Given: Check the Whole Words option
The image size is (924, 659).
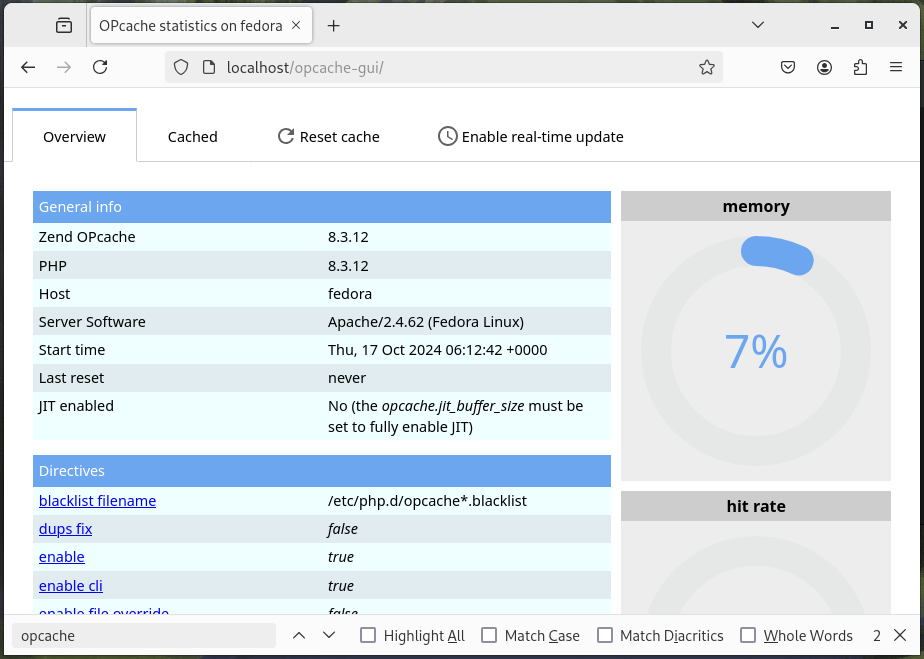Looking at the screenshot, I should tap(748, 636).
